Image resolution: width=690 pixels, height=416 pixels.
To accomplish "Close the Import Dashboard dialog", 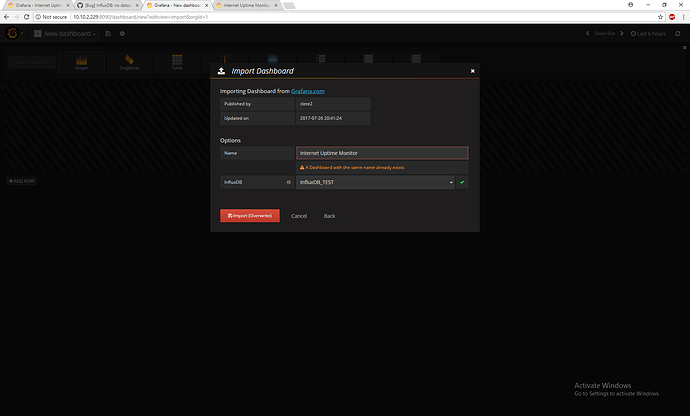I will [473, 71].
